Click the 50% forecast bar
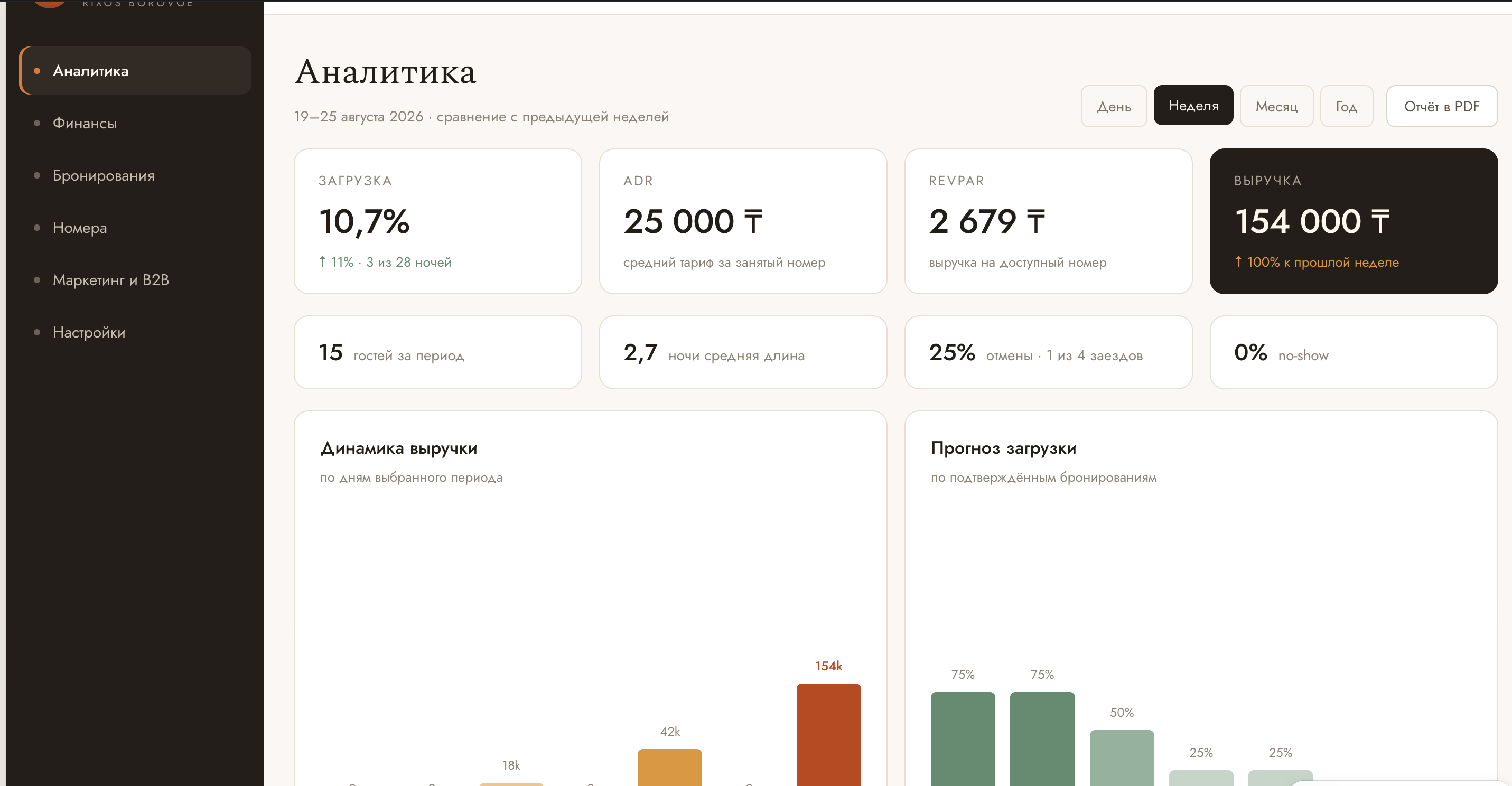 coord(1122,758)
